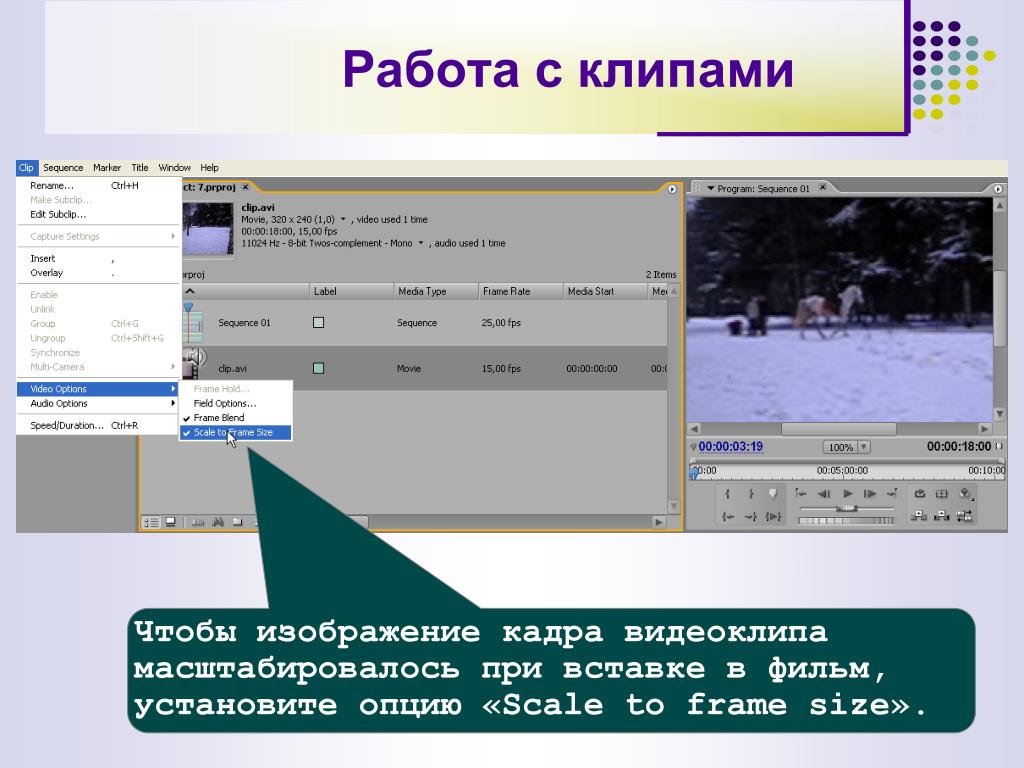Open the Clip menu
Viewport: 1024px width, 768px height.
tap(26, 168)
